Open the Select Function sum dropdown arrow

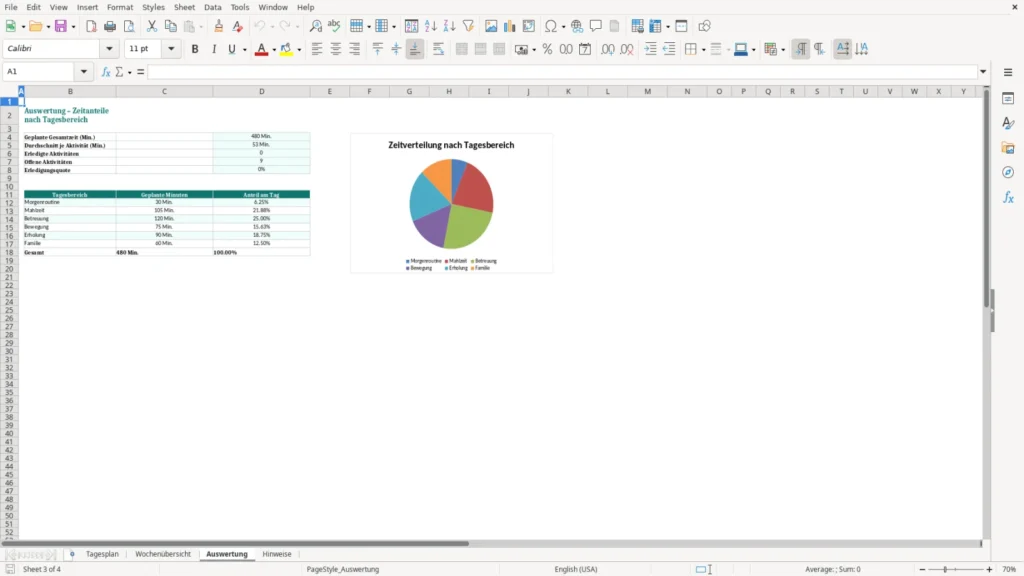click(x=129, y=72)
